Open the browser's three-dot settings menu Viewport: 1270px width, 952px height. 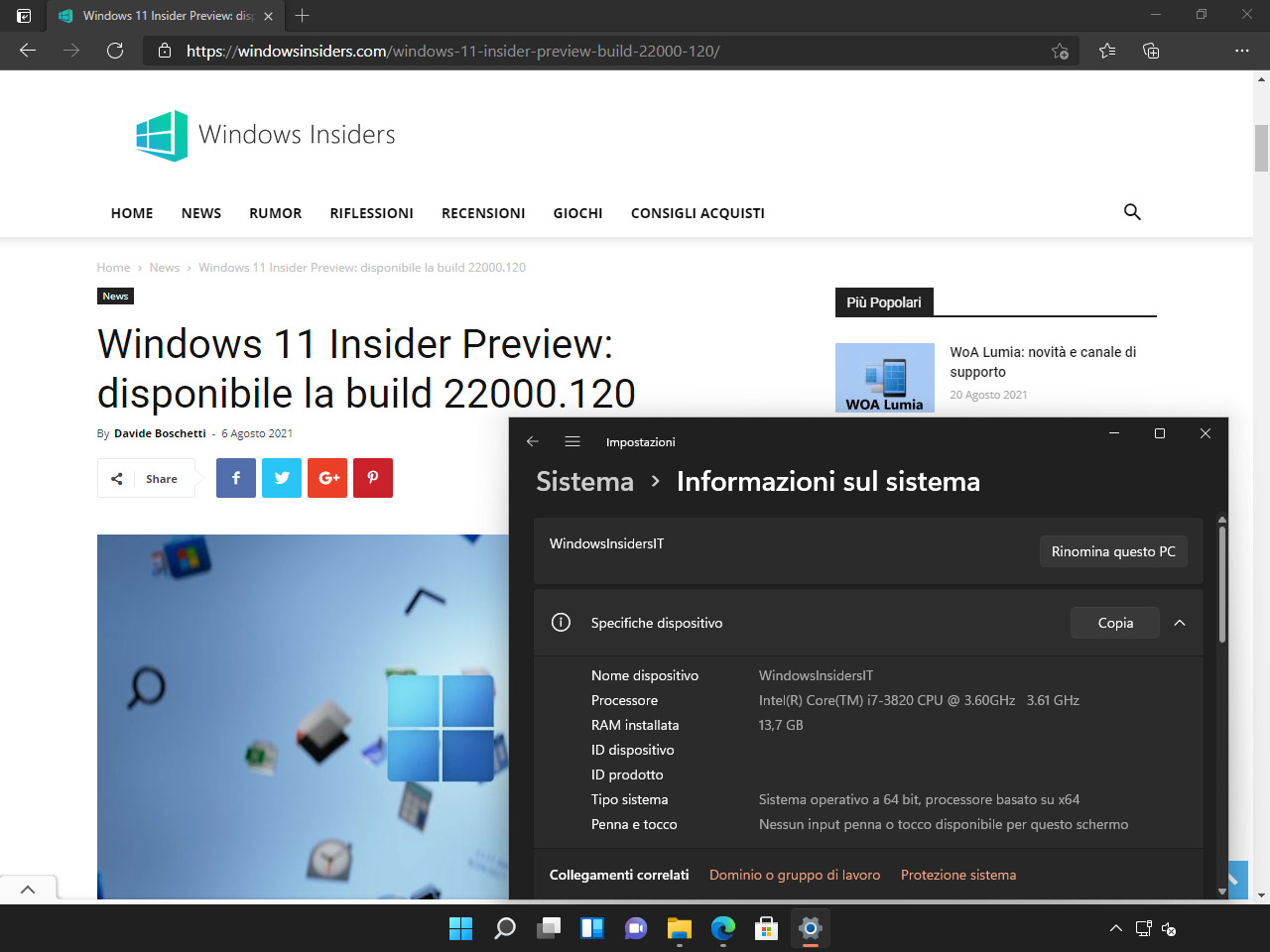pos(1242,51)
